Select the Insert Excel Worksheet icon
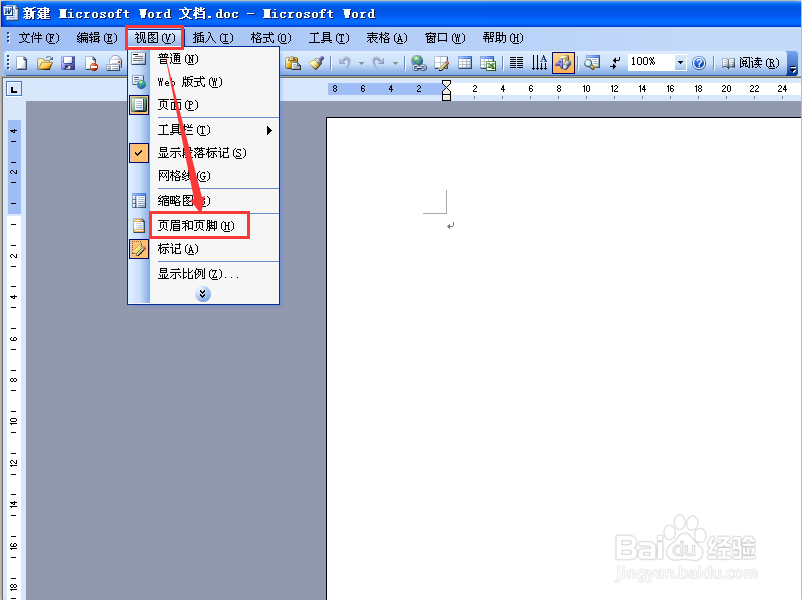 [x=487, y=62]
